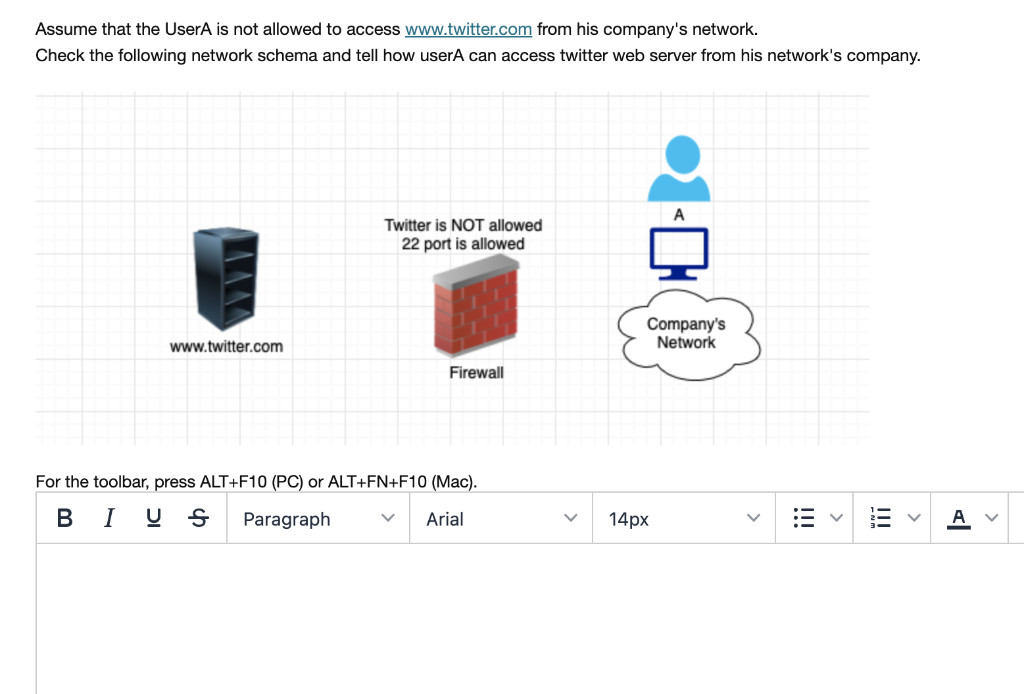1024x694 pixels.
Task: Click inside the answer text editor area
Action: 530,618
